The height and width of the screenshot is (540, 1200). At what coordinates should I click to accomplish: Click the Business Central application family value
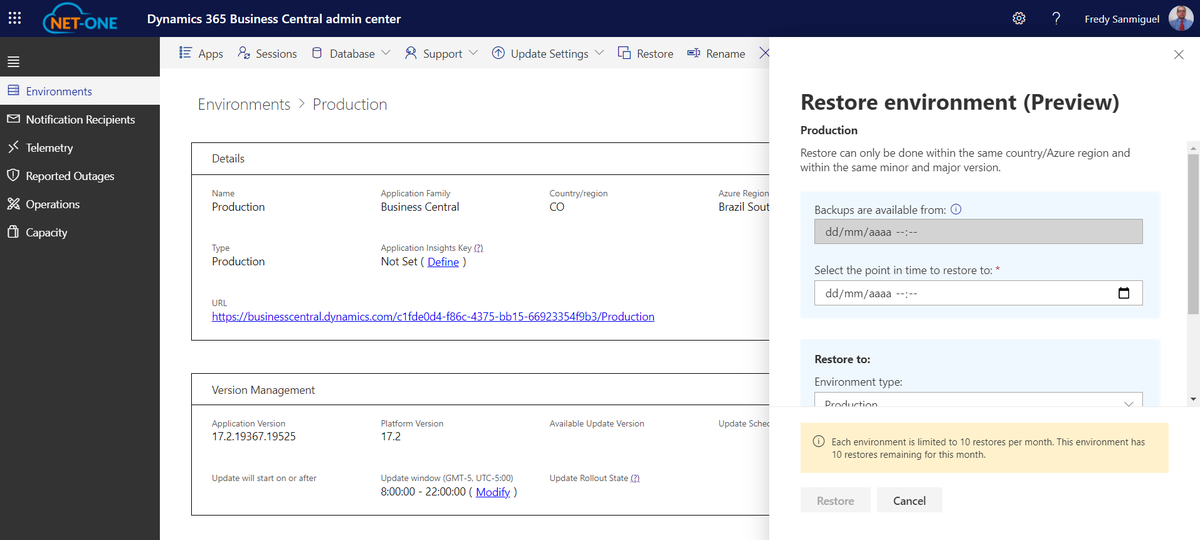pyautogui.click(x=420, y=207)
